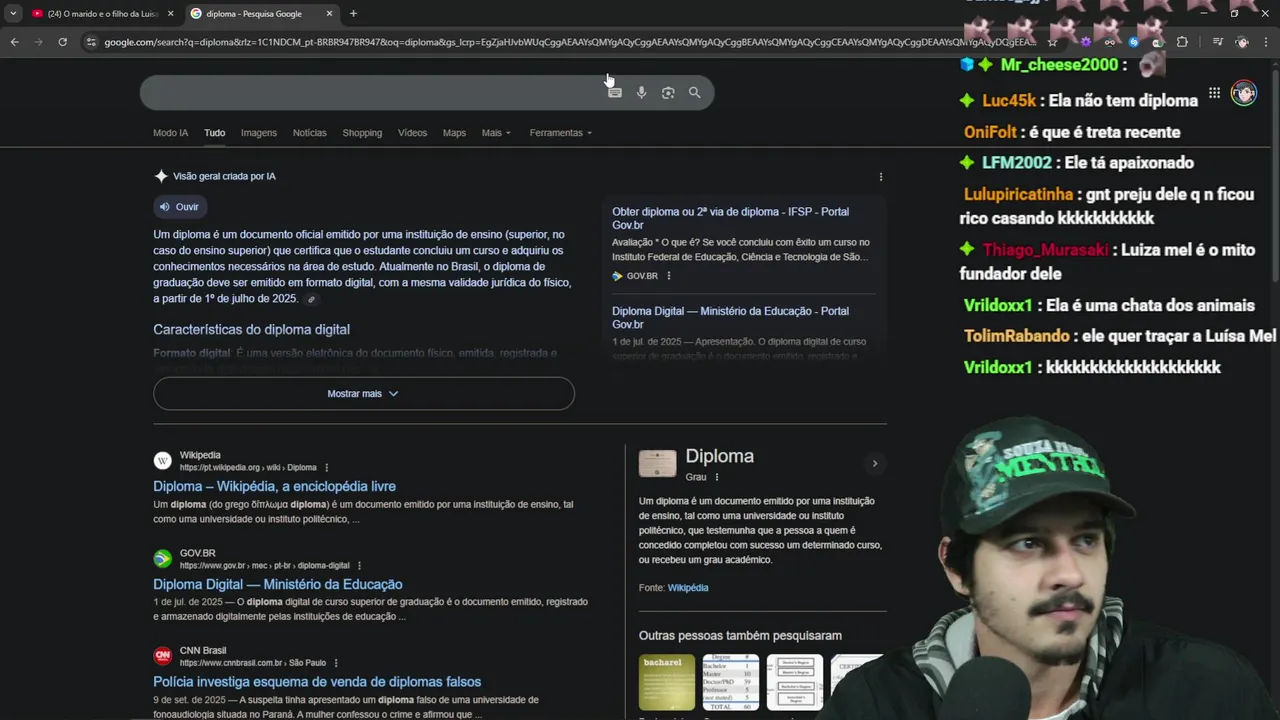Viewport: 1280px width, 720px height.
Task: Open the Google apps grid icon
Action: (x=1214, y=93)
